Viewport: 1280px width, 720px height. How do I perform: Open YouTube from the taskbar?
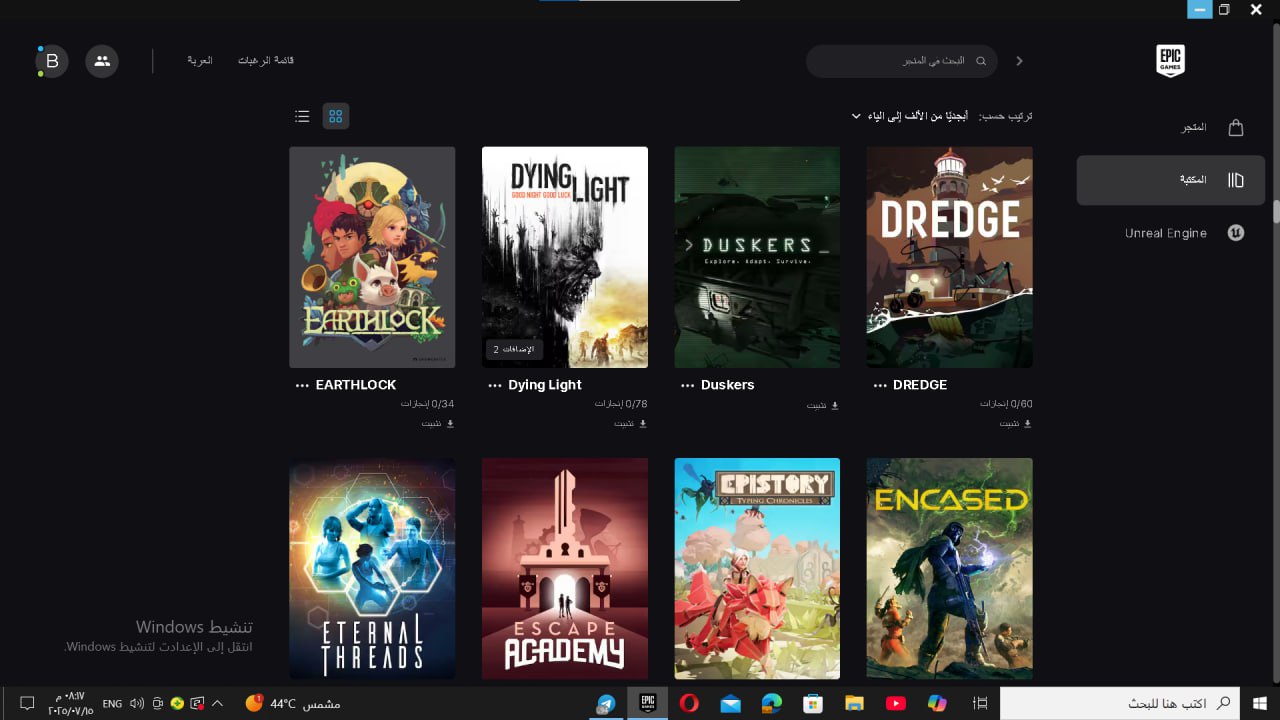[895, 703]
